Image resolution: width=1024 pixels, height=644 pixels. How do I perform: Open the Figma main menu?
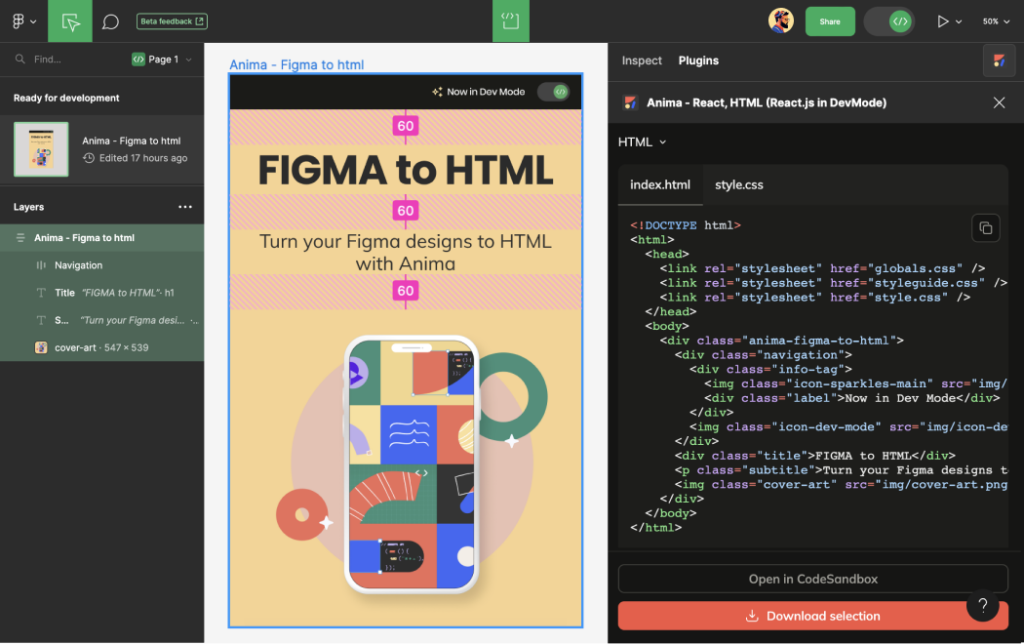[x=21, y=20]
